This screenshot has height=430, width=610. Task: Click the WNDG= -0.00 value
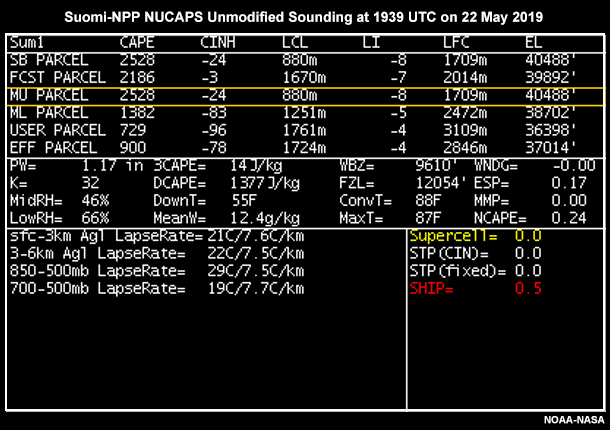pos(573,166)
